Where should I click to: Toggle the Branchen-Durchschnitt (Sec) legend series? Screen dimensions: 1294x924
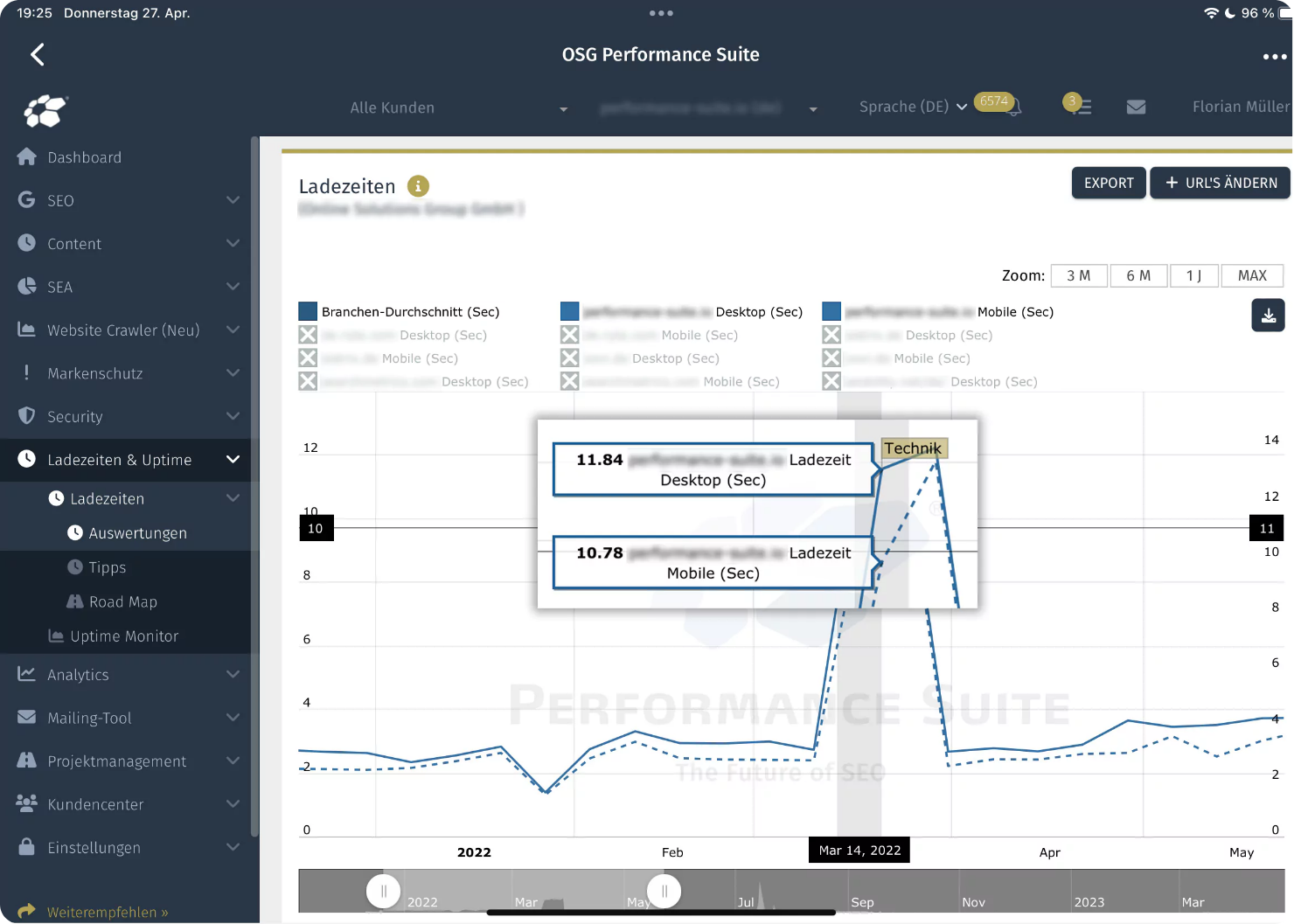click(308, 312)
